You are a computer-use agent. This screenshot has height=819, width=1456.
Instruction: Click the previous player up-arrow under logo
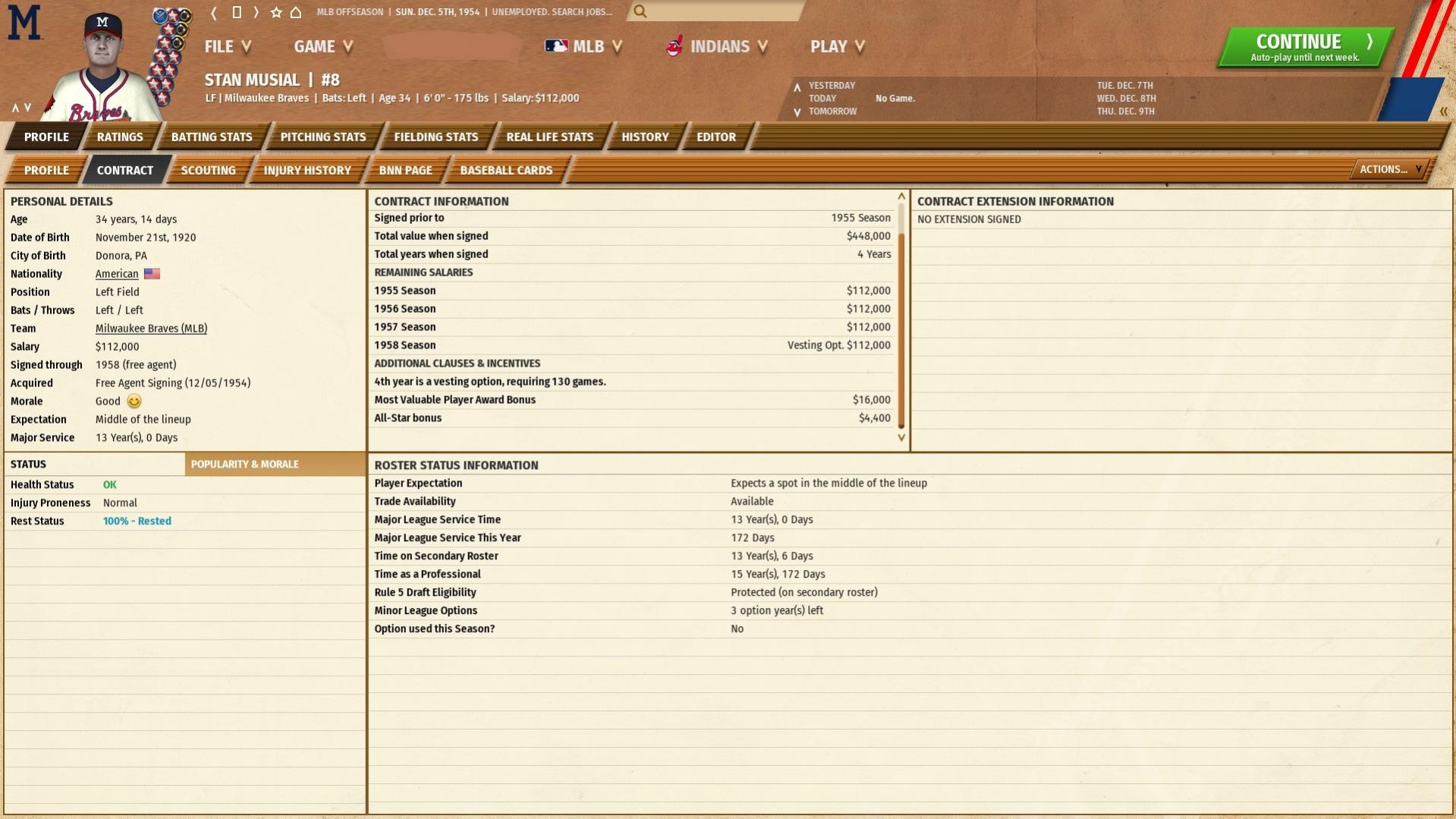15,108
